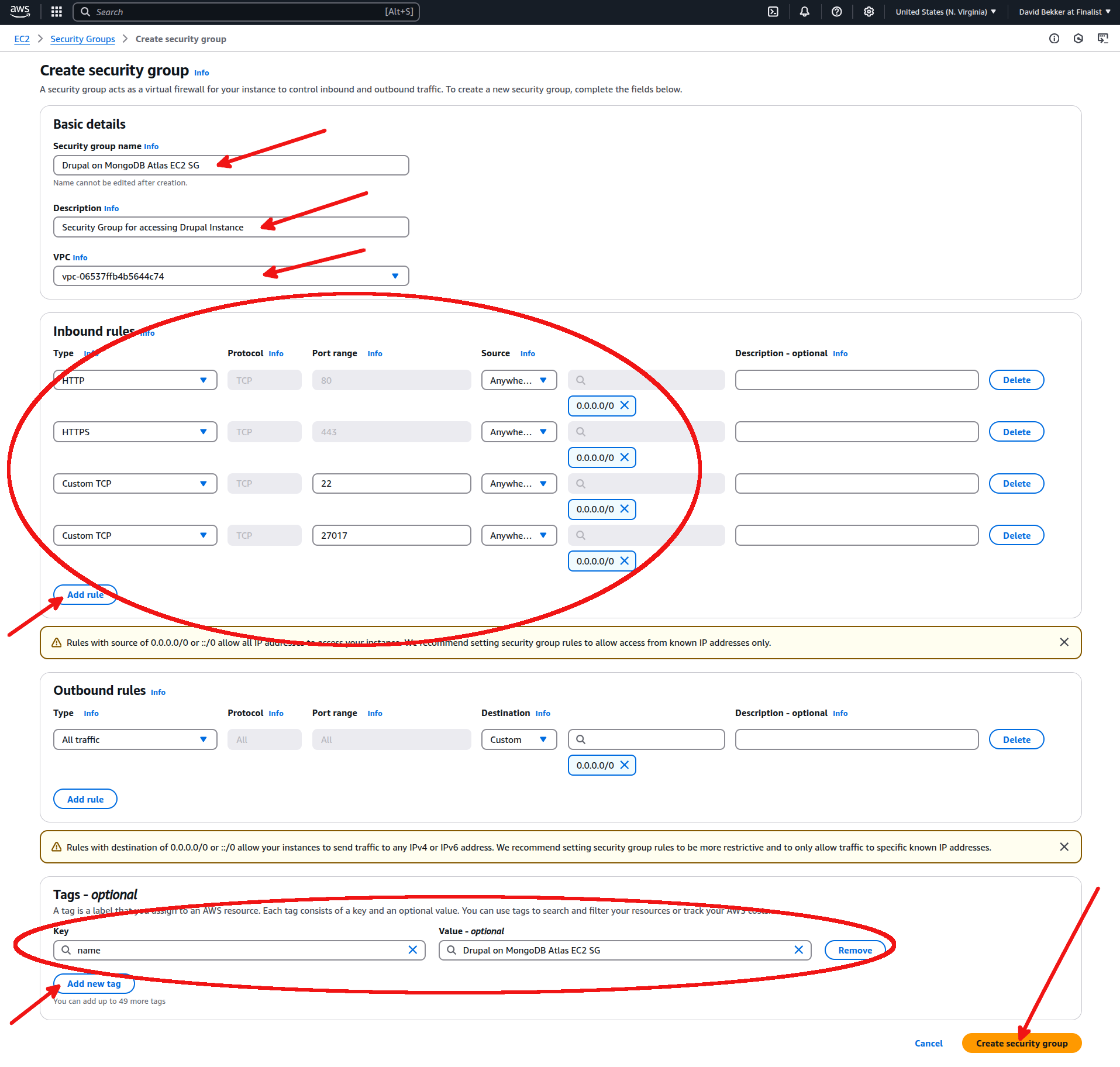1120x1067 pixels.
Task: Click the outbound destination search field
Action: click(x=646, y=739)
